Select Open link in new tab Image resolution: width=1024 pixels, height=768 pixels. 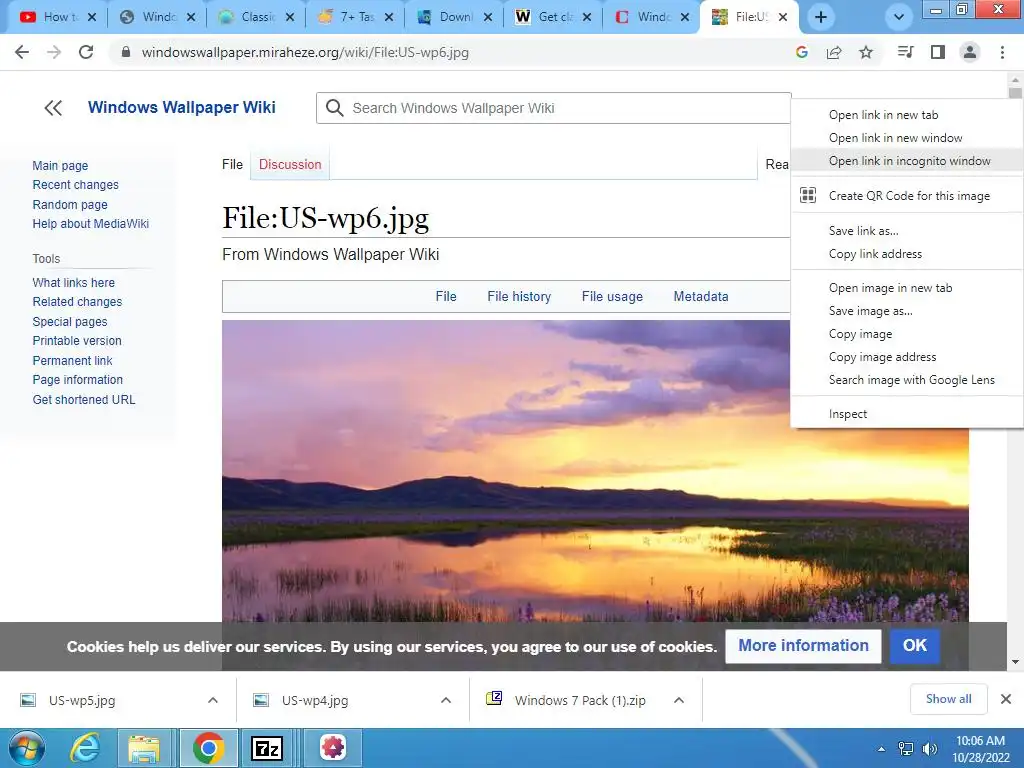pos(907,115)
